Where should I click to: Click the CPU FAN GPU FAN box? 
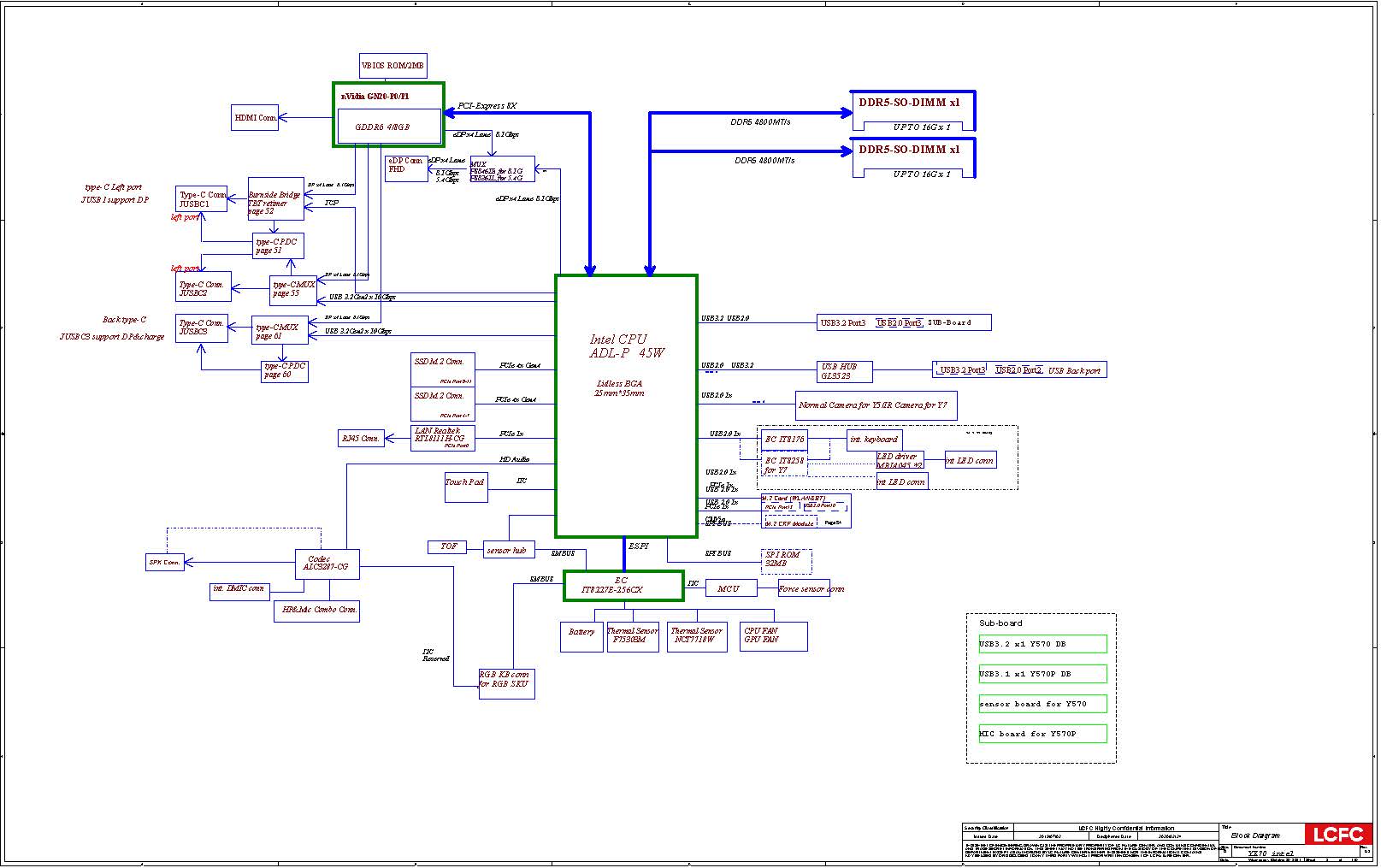pyautogui.click(x=773, y=635)
